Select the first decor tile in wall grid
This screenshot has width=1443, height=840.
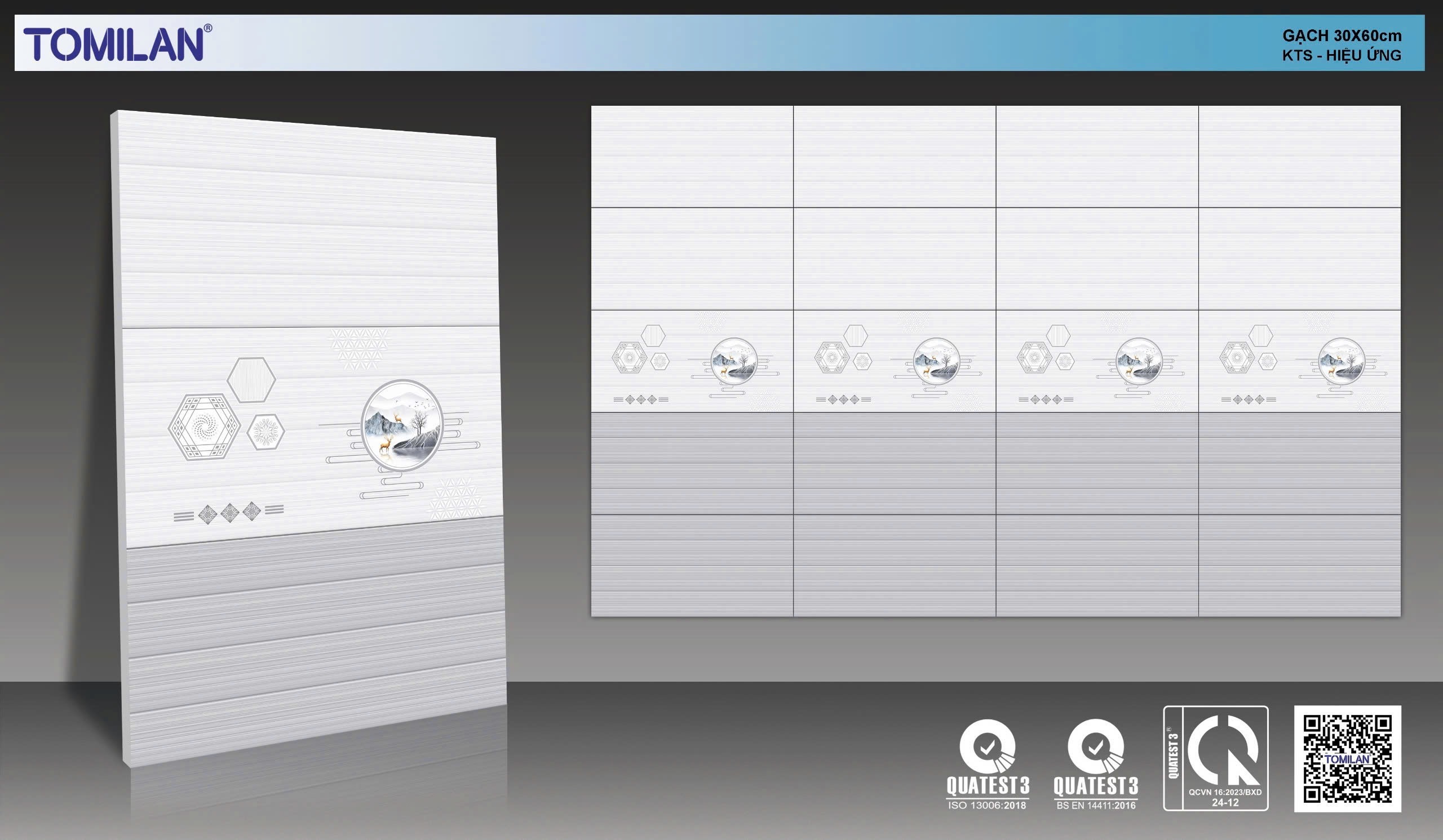tap(692, 361)
